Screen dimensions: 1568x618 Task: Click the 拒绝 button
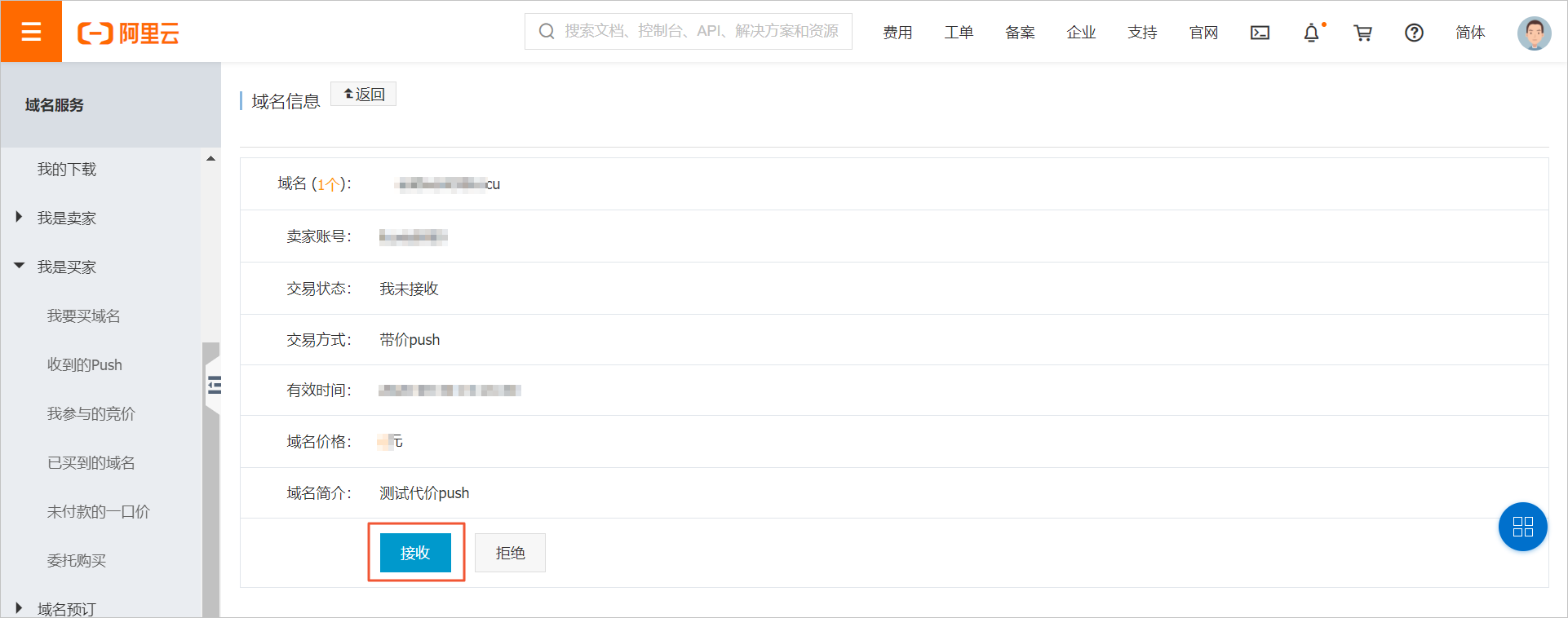(x=510, y=553)
